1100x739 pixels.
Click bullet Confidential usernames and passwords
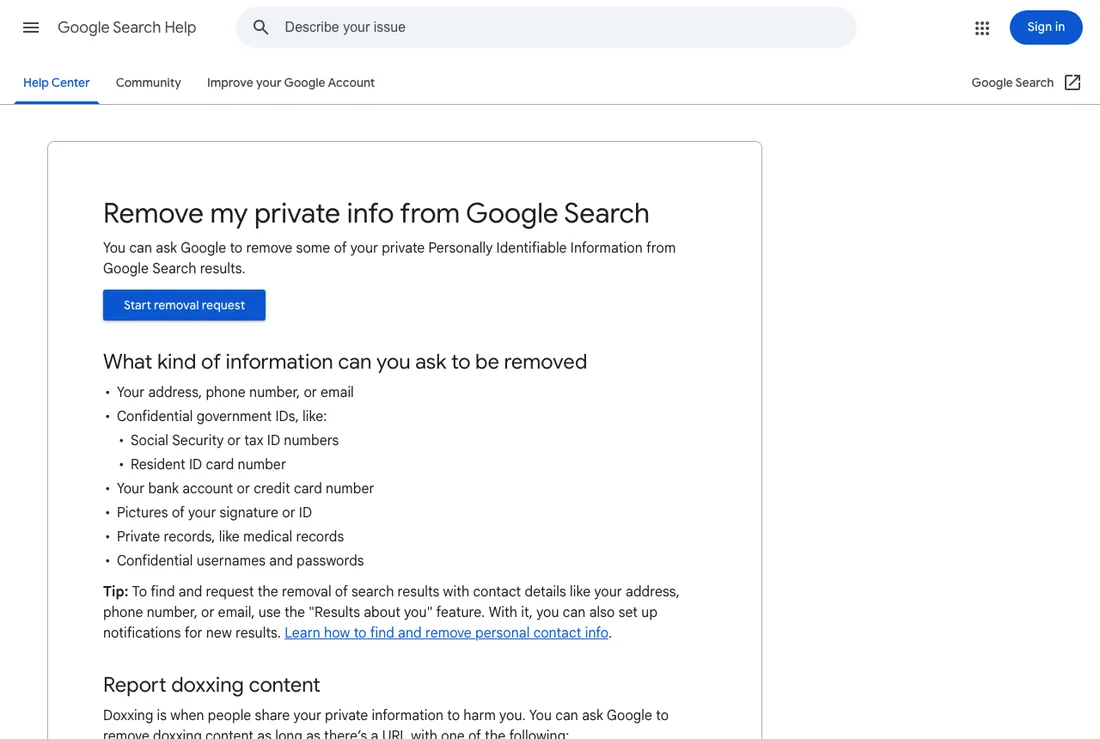(x=240, y=561)
